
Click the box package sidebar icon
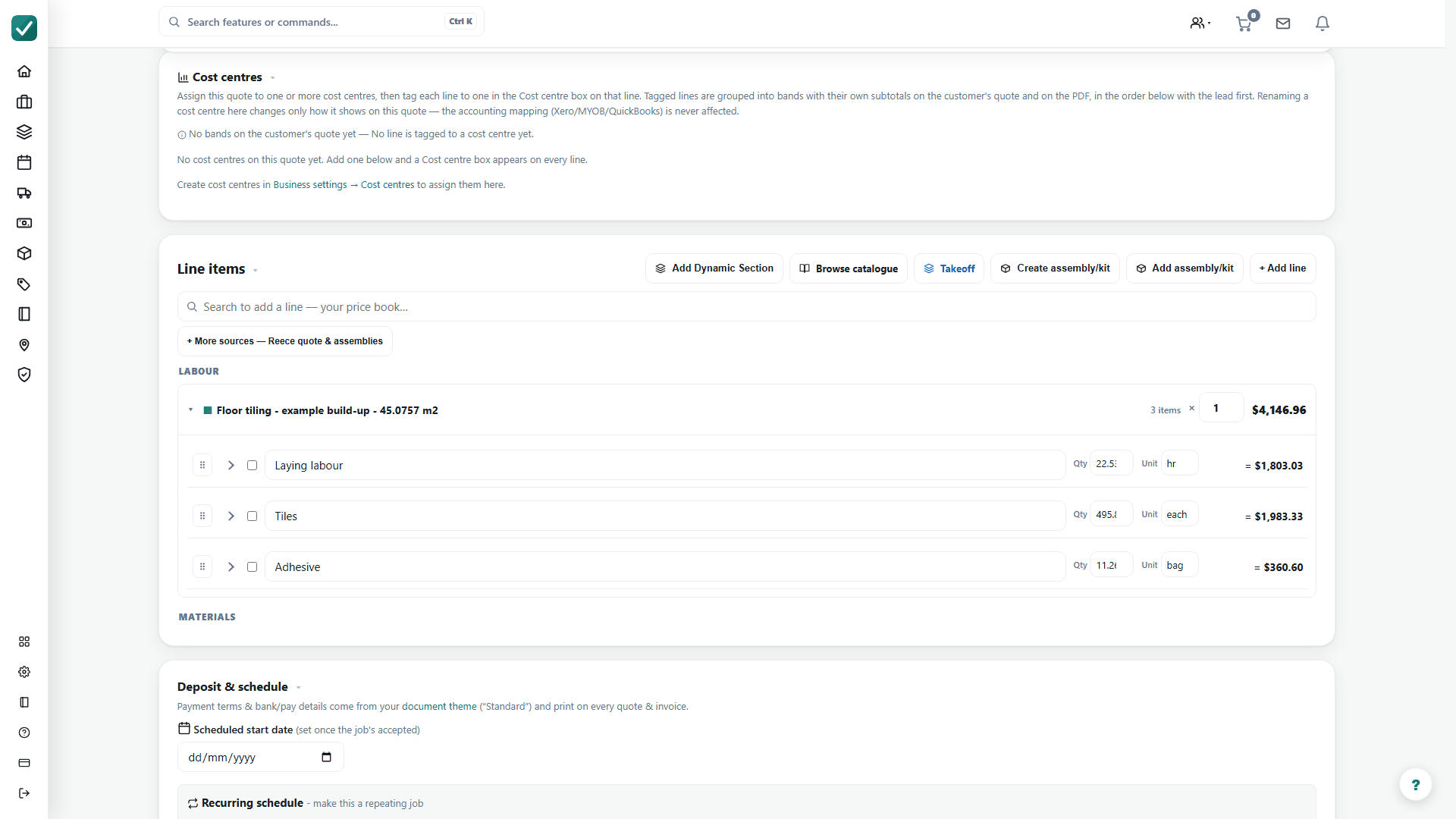24,253
